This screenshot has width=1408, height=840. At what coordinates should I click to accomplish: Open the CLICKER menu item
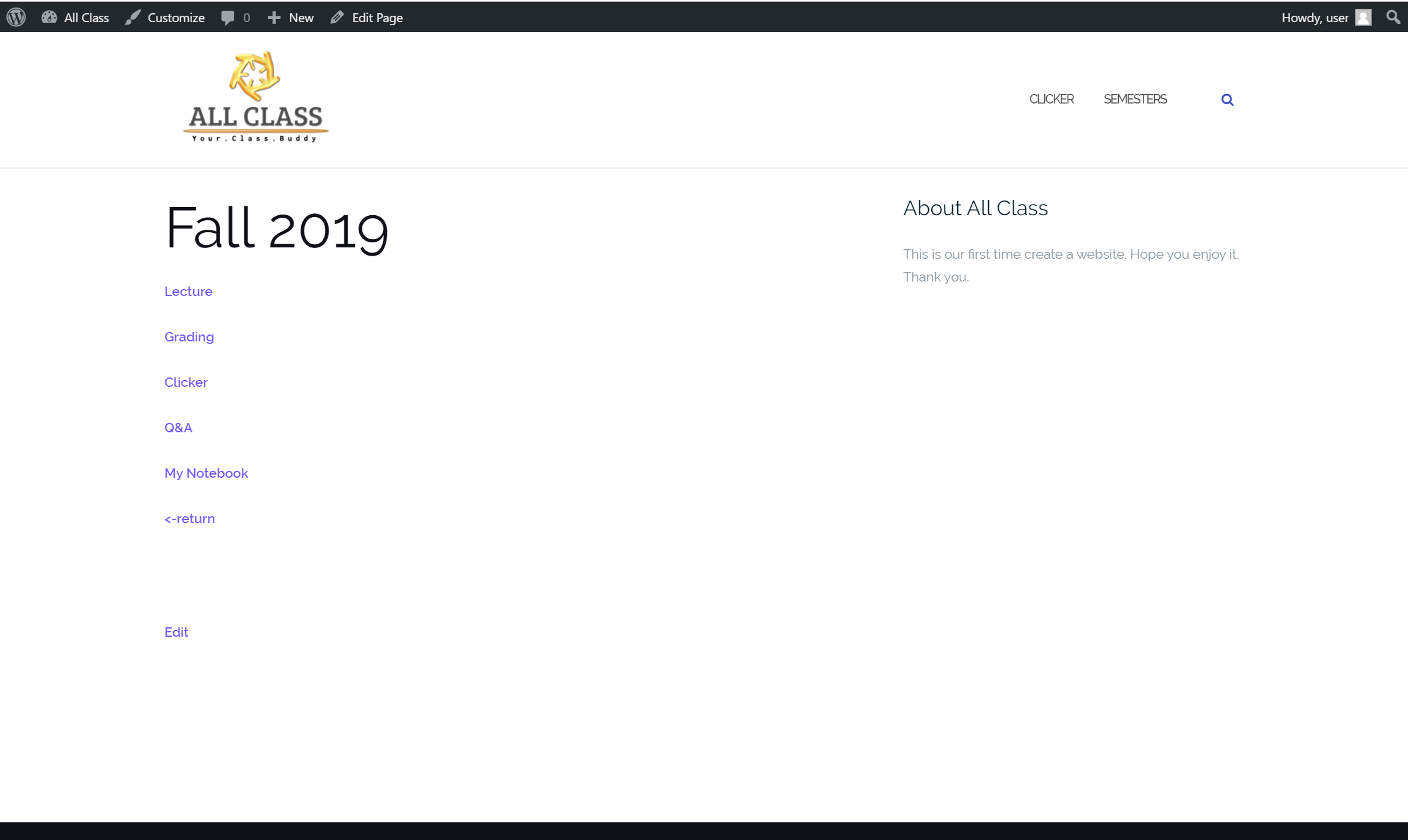click(1051, 99)
